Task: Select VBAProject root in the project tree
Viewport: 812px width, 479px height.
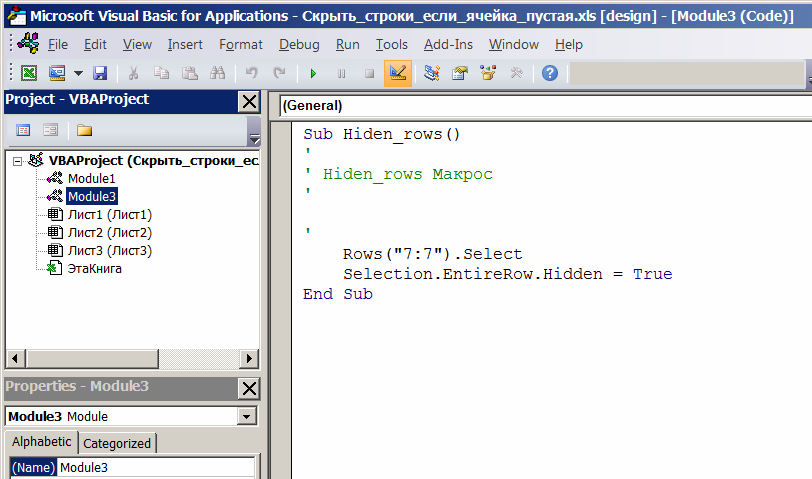Action: click(153, 161)
